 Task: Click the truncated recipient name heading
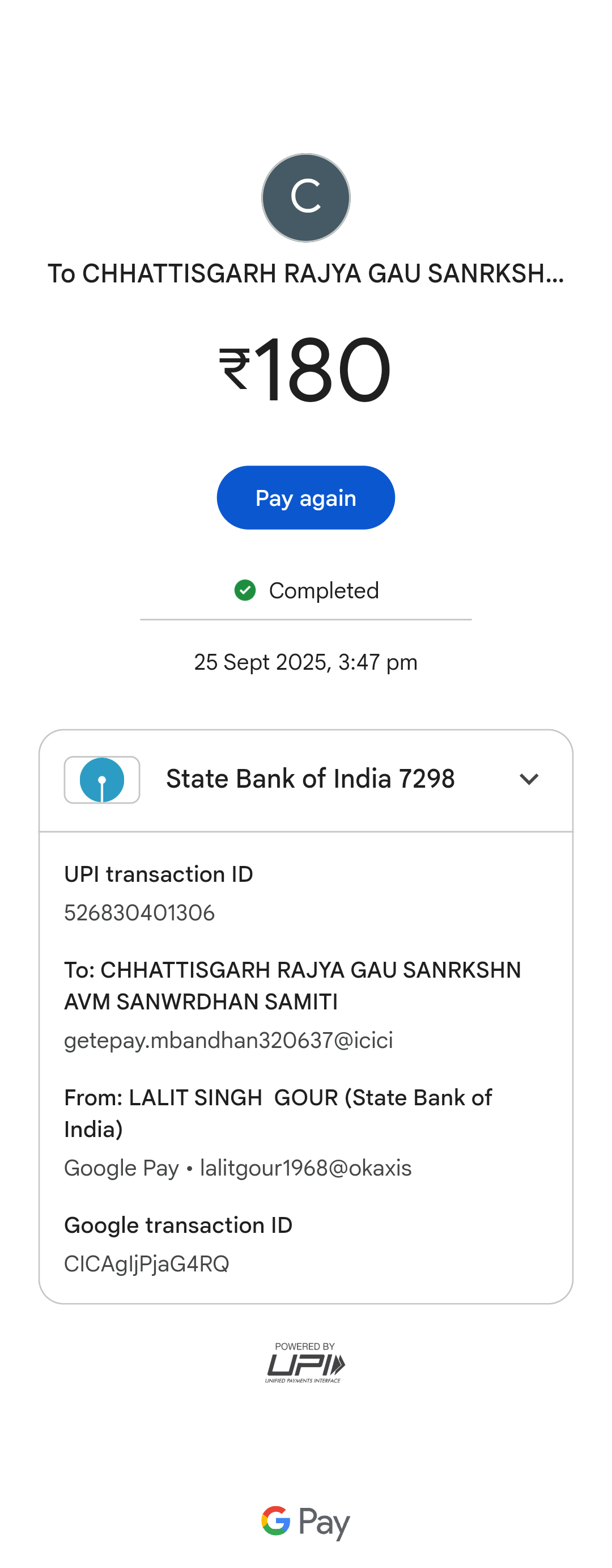coord(305,274)
